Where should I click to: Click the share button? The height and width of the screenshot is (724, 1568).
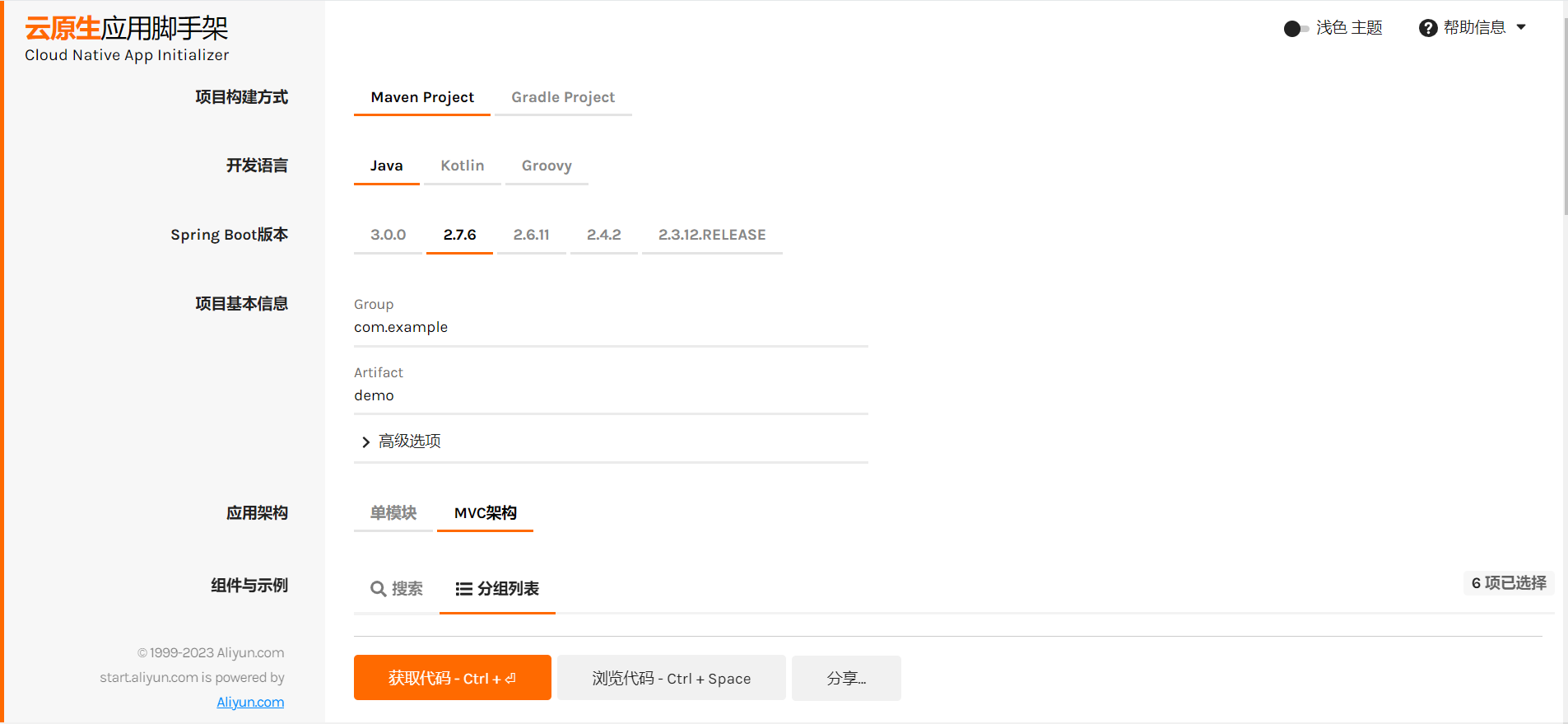pyautogui.click(x=846, y=678)
